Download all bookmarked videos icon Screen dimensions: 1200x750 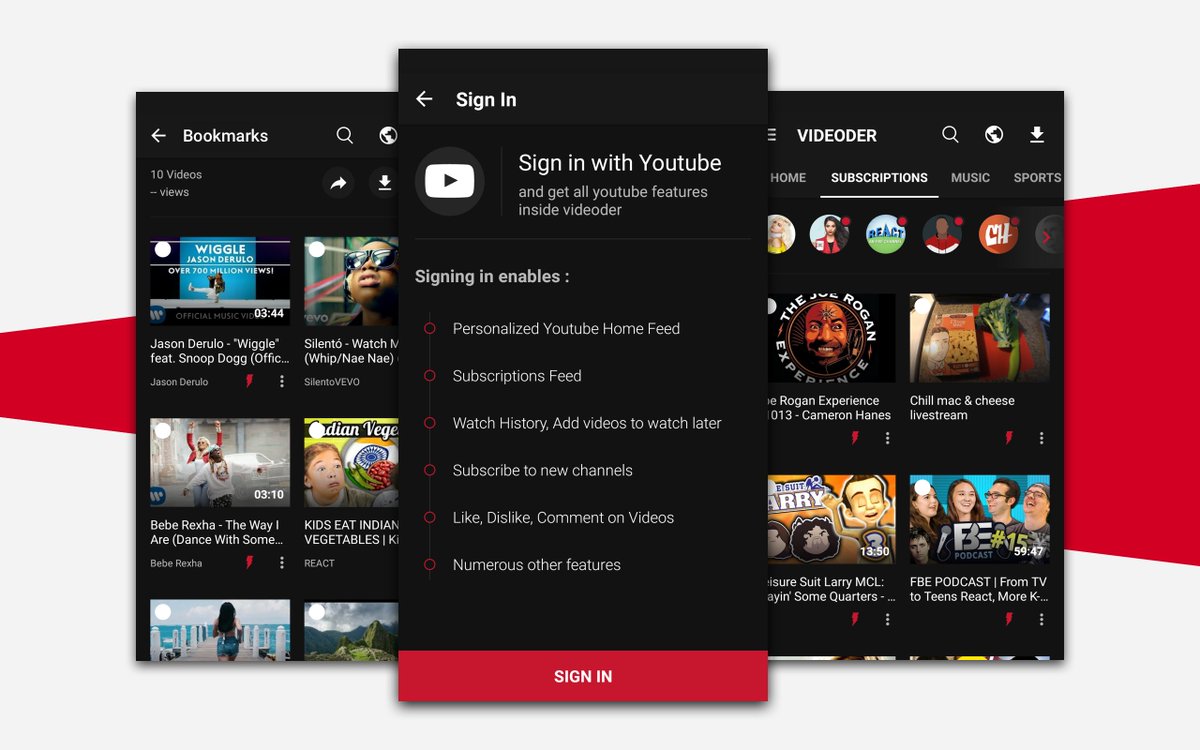(384, 183)
